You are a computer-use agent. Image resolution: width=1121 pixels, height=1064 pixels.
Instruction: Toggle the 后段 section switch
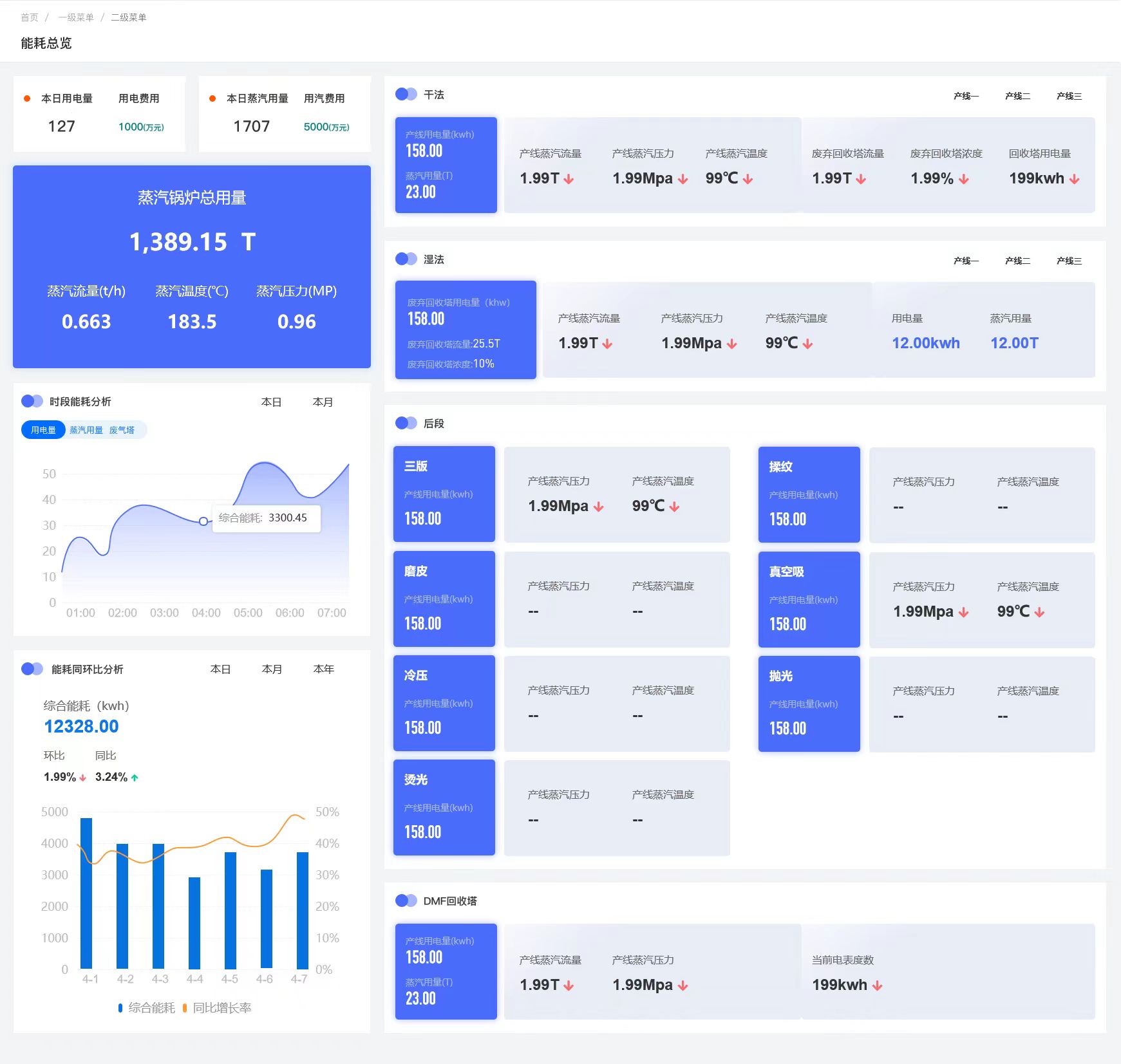pyautogui.click(x=406, y=423)
